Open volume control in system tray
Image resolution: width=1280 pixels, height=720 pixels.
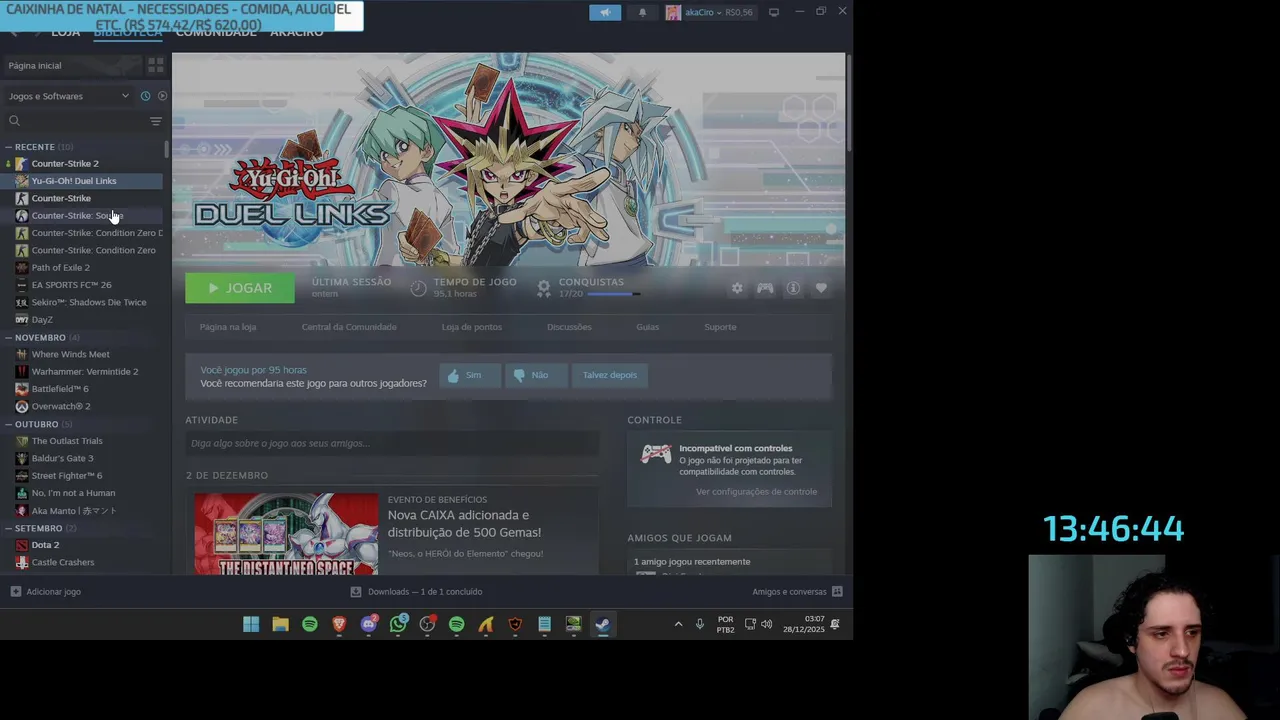pos(766,624)
